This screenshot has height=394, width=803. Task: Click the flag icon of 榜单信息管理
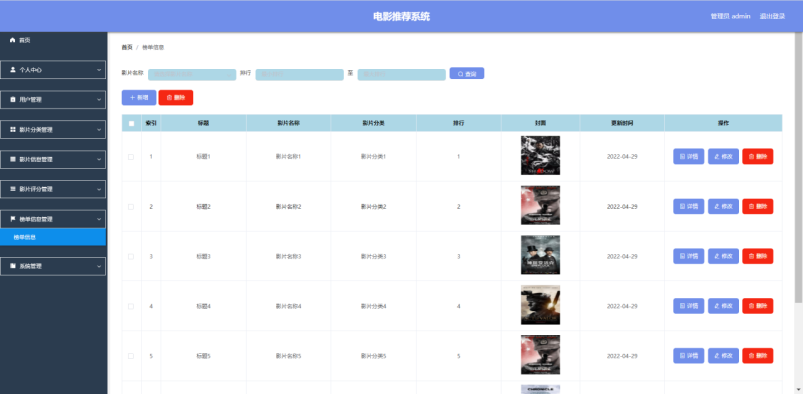coord(13,219)
